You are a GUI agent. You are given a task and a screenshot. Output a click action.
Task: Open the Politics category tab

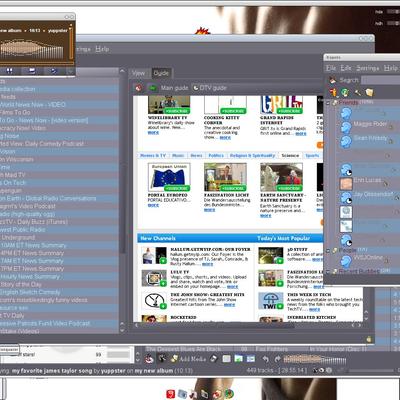pos(216,156)
